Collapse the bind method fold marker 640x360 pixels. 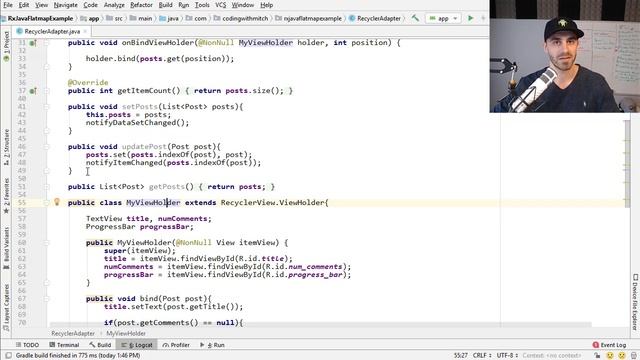pyautogui.click(x=46, y=298)
